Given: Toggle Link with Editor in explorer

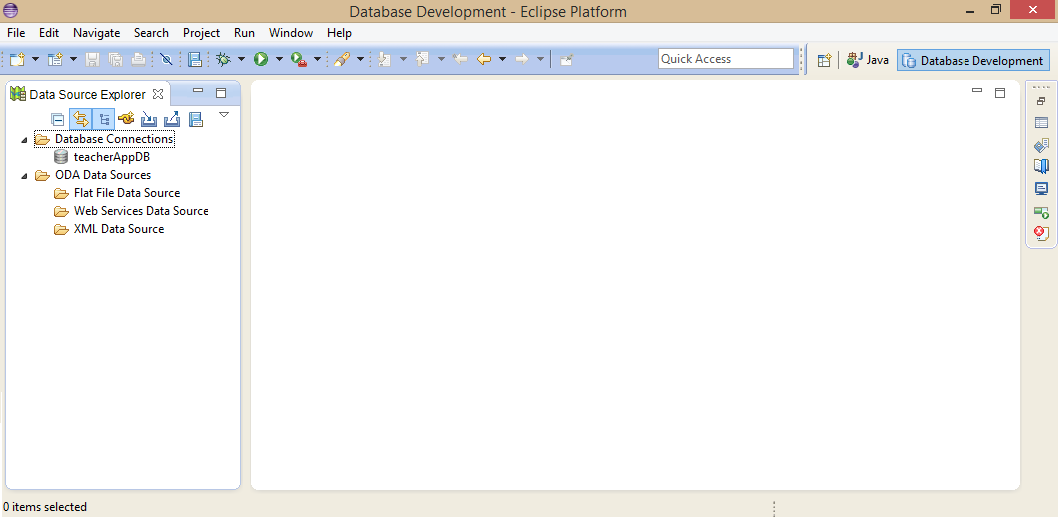Looking at the screenshot, I should click(80, 119).
